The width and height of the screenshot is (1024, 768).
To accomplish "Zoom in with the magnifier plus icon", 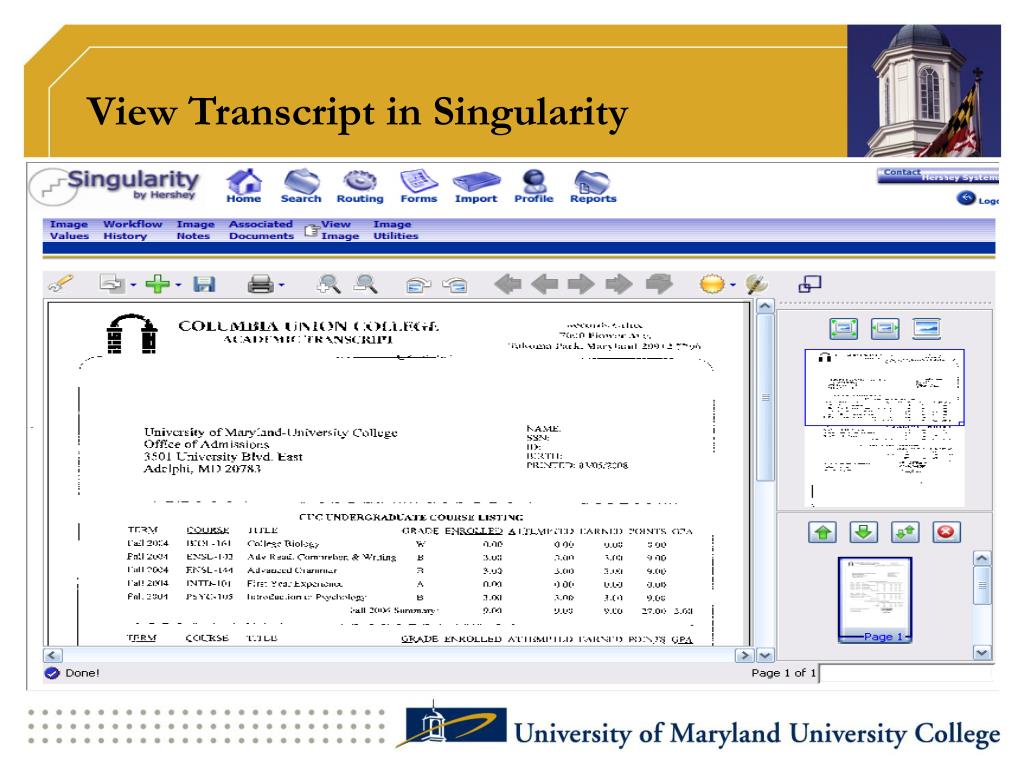I will click(328, 284).
